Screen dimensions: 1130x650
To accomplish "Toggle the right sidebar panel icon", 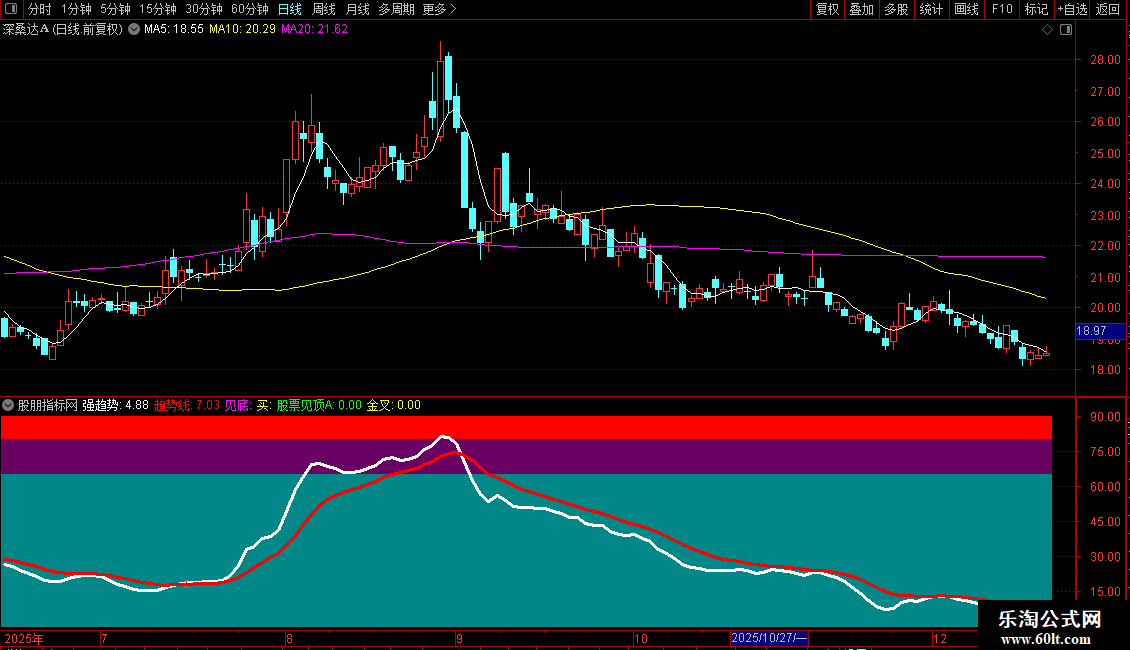I will click(x=1066, y=30).
